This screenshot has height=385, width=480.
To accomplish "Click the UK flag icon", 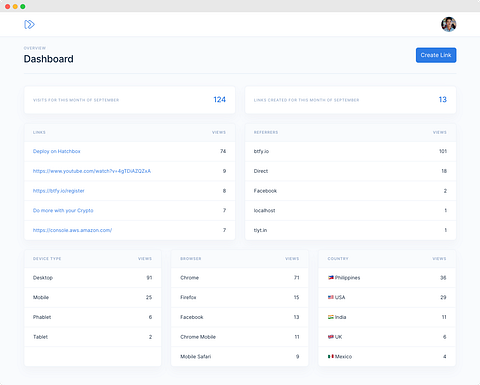I will 331,337.
